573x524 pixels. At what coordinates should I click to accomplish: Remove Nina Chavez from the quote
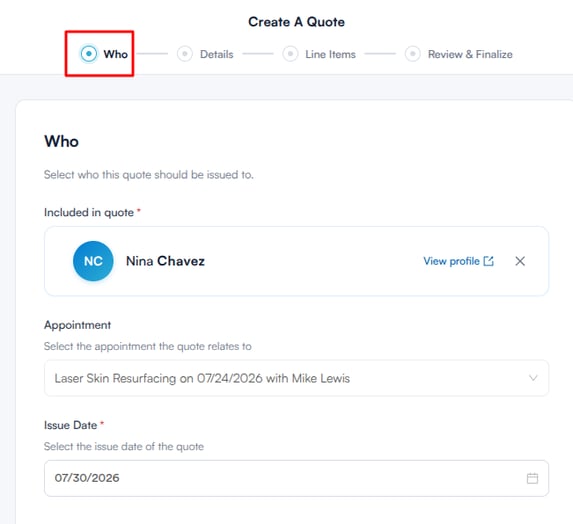pyautogui.click(x=520, y=261)
